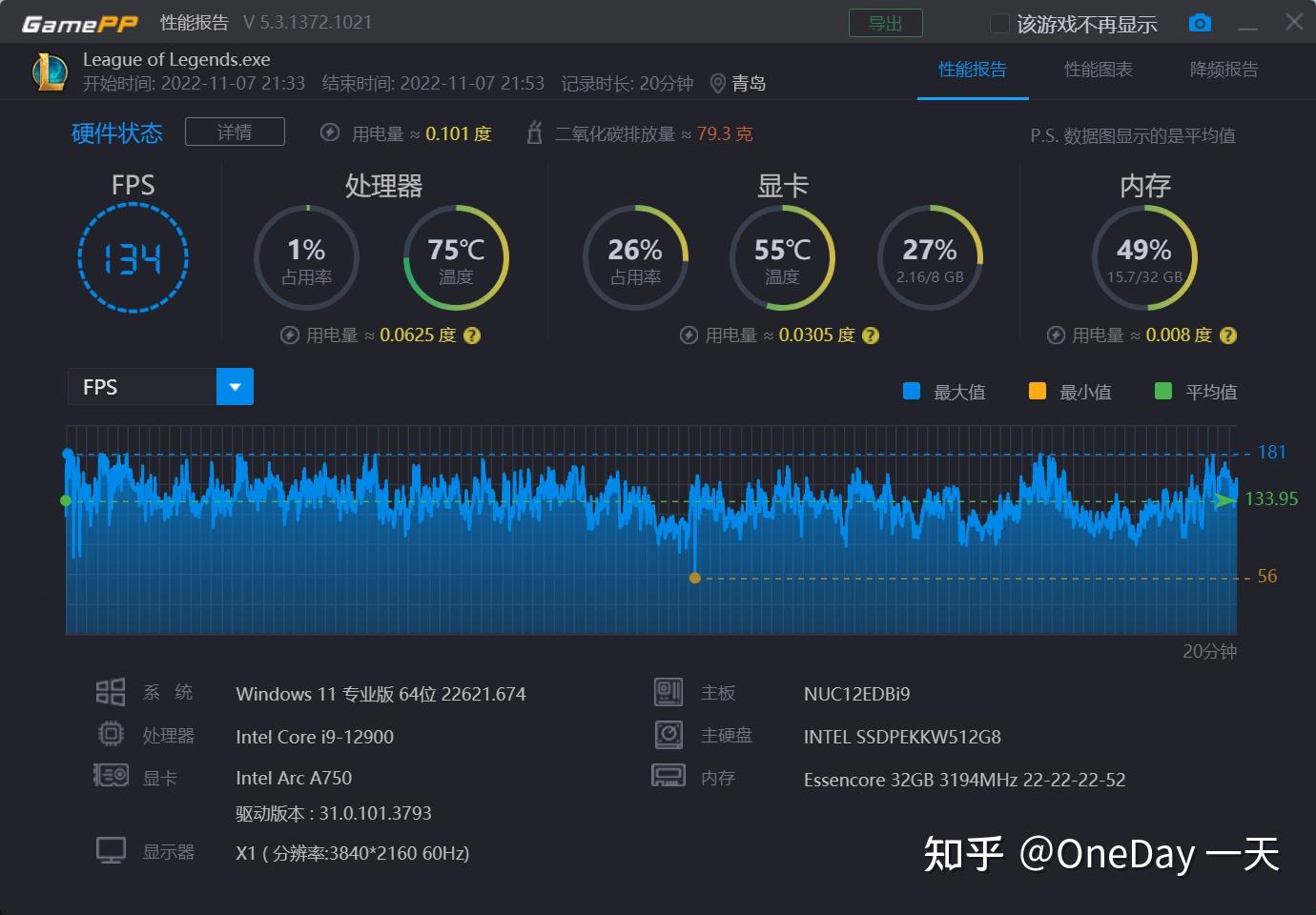Switch to the 性能报告 tab
The width and height of the screenshot is (1316, 915).
(973, 70)
